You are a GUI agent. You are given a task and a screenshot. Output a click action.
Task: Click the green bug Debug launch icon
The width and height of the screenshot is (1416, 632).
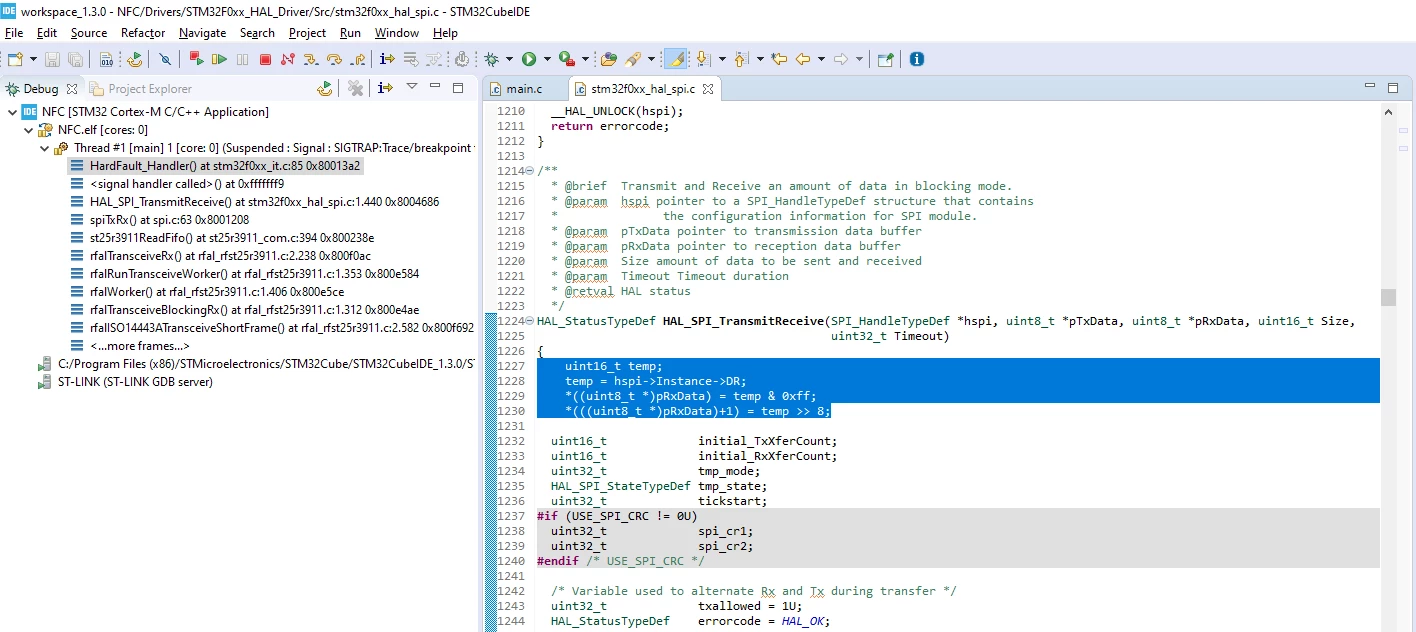click(492, 60)
